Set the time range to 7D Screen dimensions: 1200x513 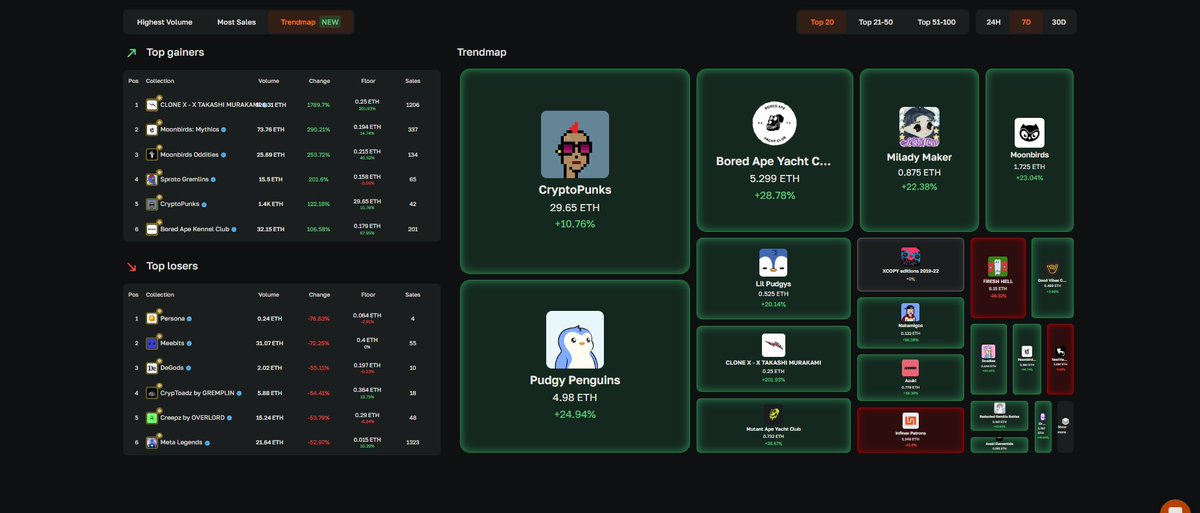[1026, 22]
